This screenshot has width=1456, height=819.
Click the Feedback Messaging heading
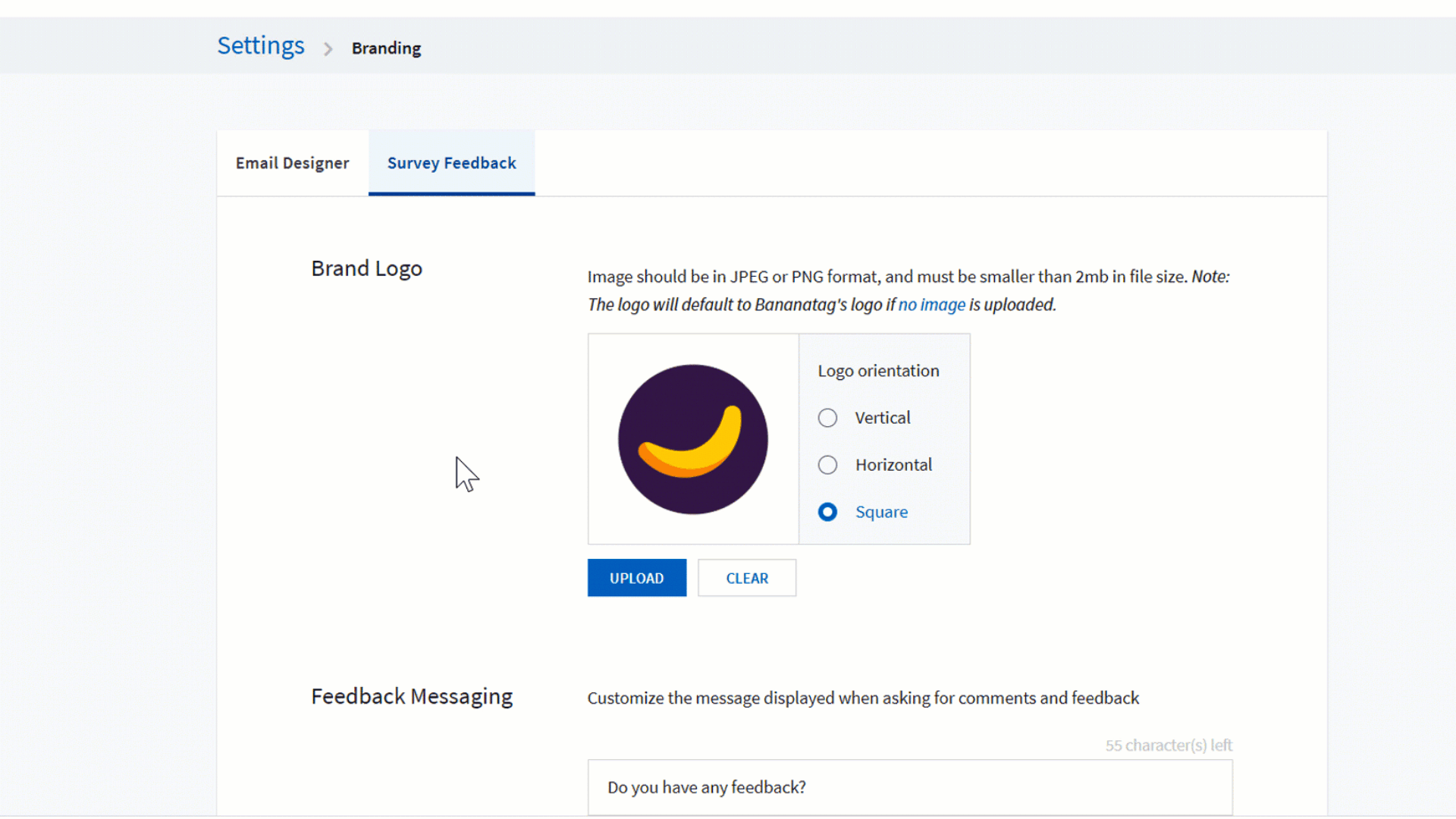pyautogui.click(x=412, y=696)
